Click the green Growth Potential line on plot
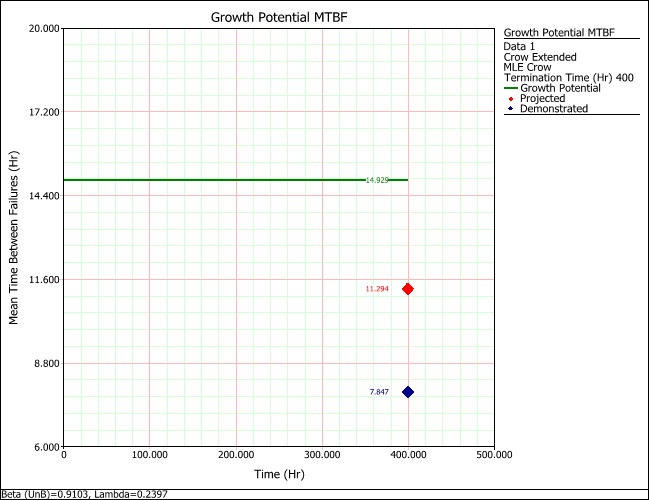Image resolution: width=649 pixels, height=500 pixels. 200,180
